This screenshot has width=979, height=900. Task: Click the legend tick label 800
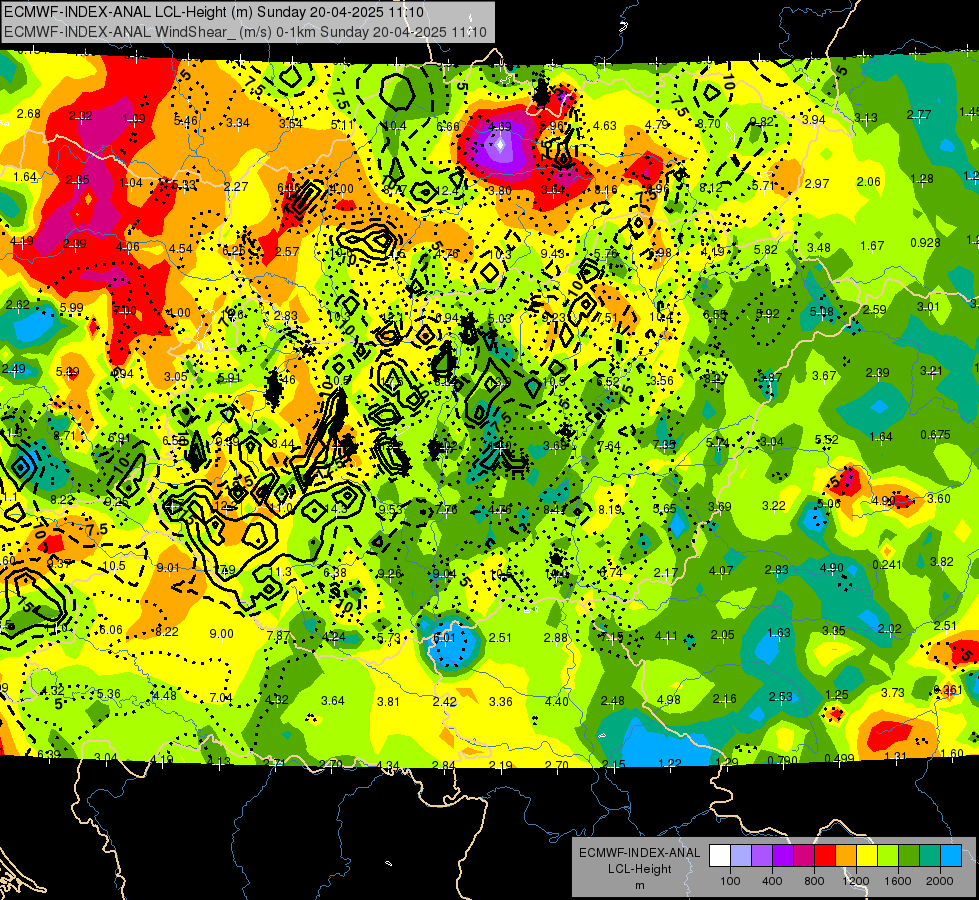coord(814,881)
